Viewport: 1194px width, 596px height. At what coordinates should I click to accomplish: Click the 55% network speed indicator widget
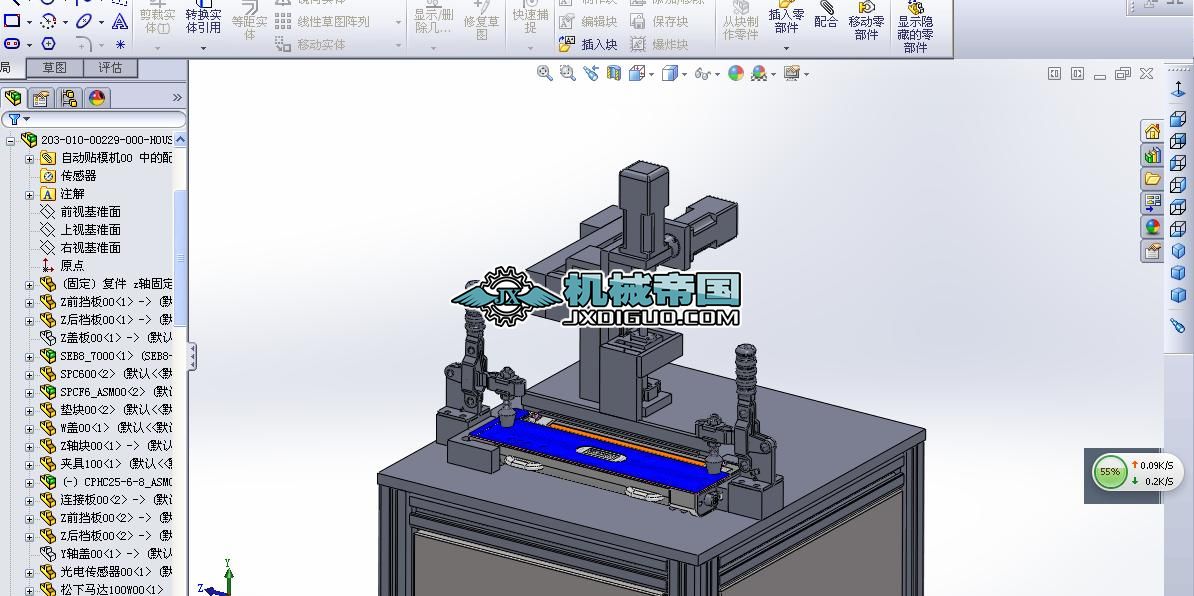tap(1109, 472)
